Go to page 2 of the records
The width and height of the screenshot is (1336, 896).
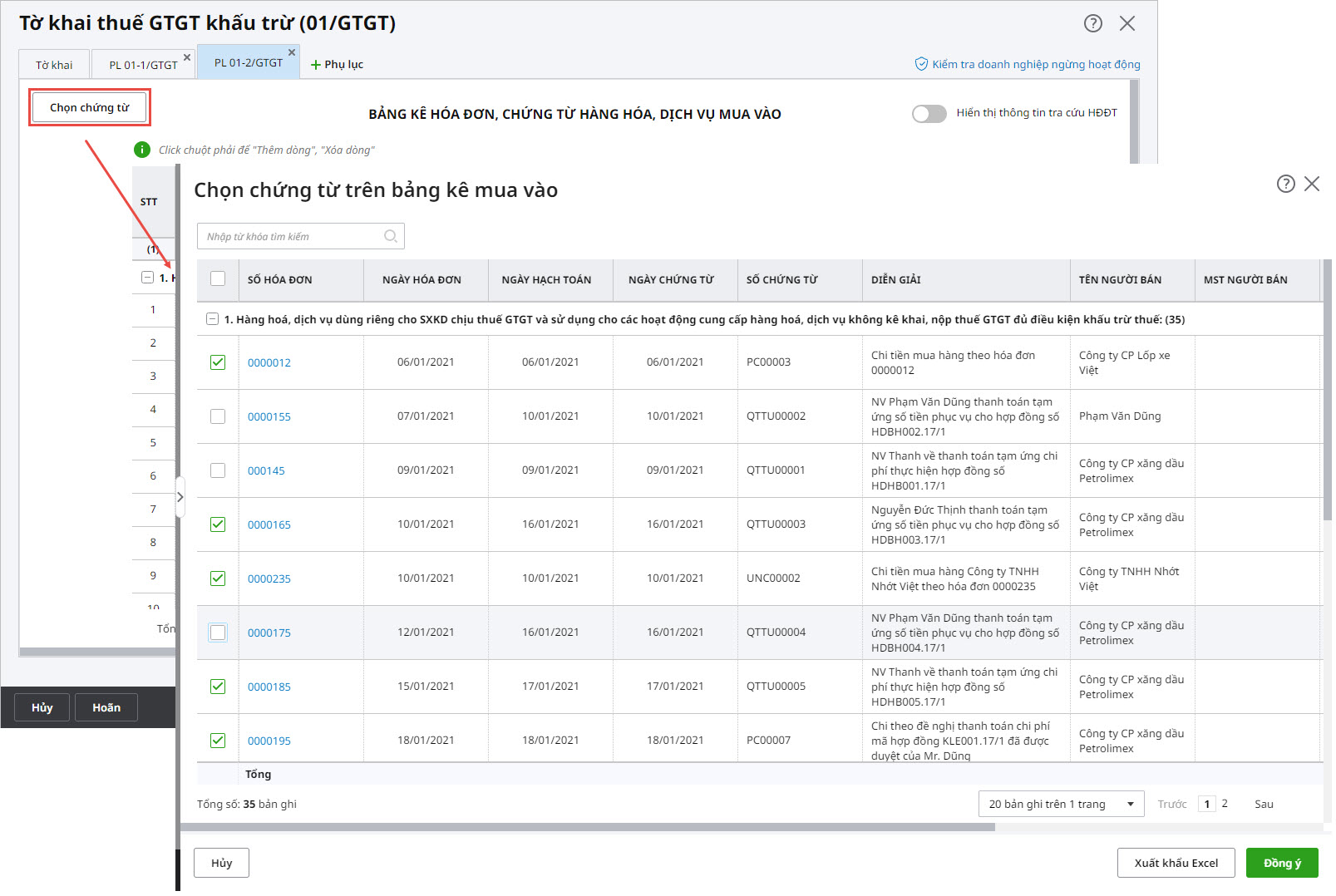[1224, 804]
